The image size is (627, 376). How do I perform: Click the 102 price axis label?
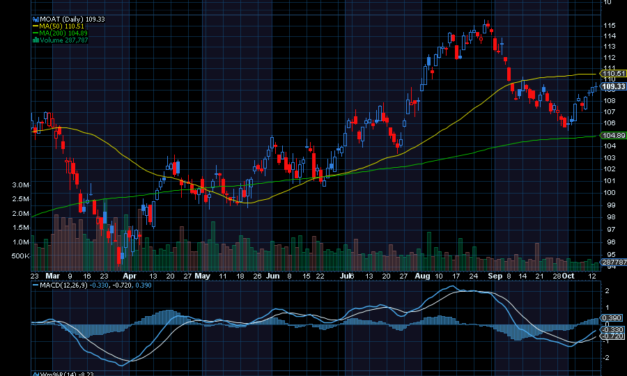[609, 169]
